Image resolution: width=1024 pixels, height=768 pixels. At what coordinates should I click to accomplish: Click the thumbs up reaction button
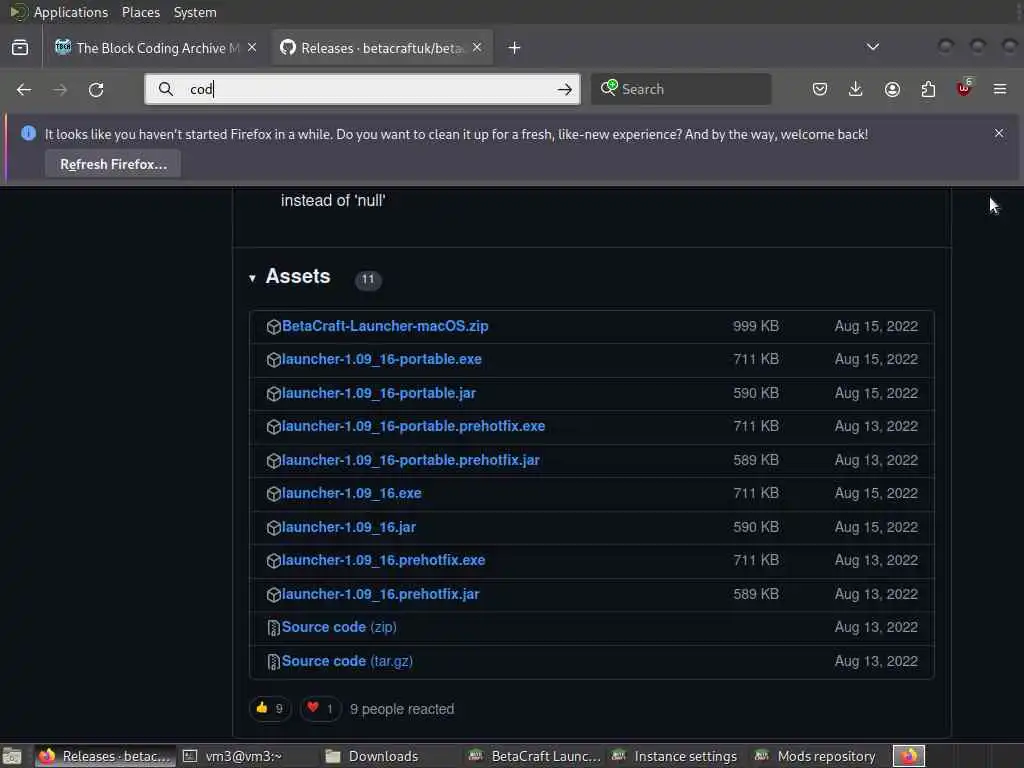click(270, 709)
